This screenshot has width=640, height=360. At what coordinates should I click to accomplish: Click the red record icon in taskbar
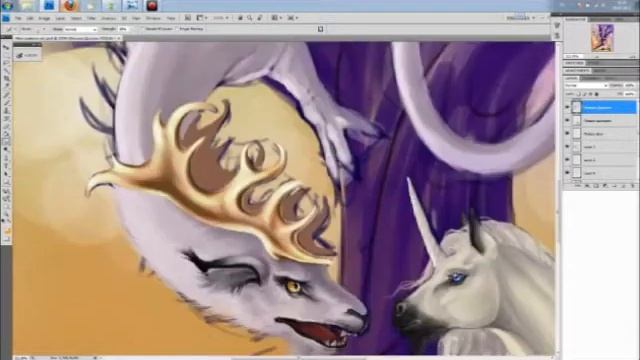(152, 6)
